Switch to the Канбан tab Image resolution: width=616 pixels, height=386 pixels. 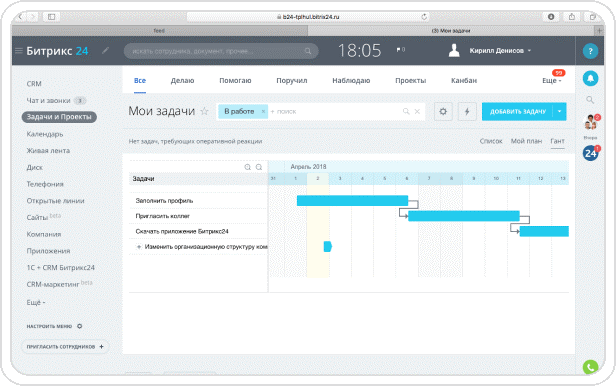click(464, 80)
